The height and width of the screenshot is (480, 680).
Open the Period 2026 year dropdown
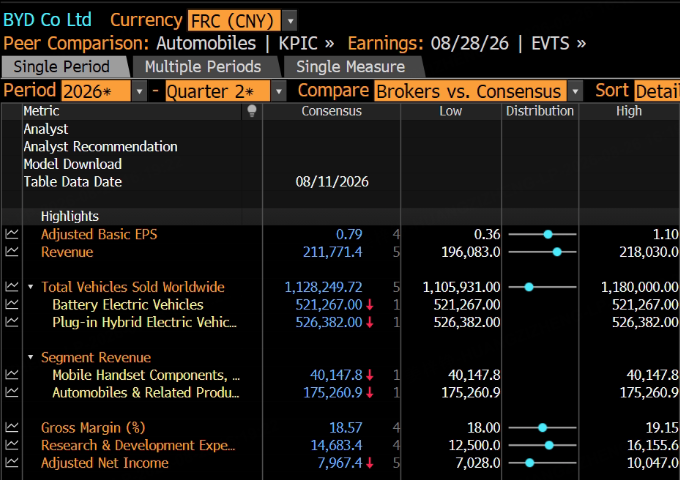tap(139, 91)
